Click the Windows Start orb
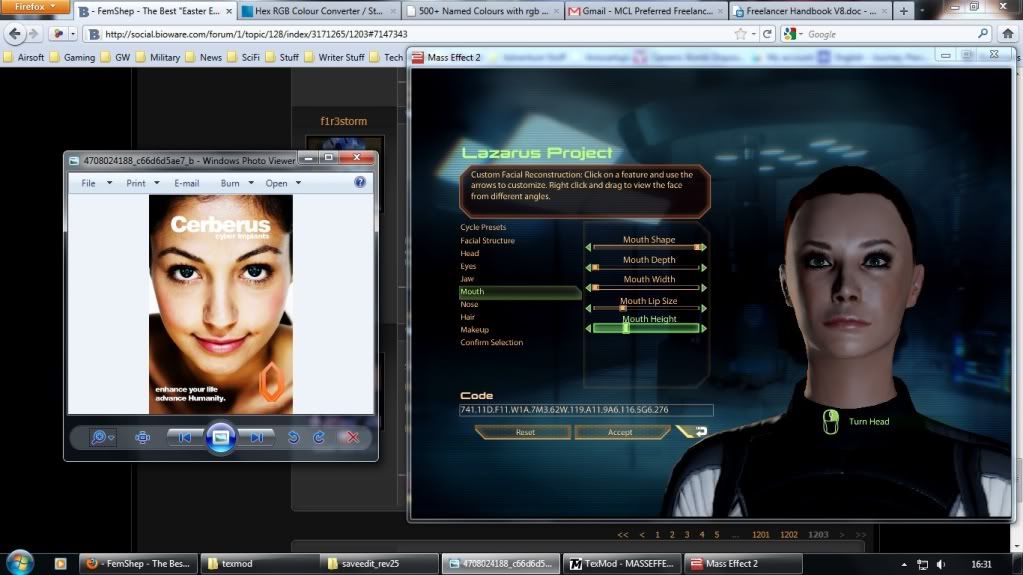Viewport: 1023px width, 575px height. point(20,563)
